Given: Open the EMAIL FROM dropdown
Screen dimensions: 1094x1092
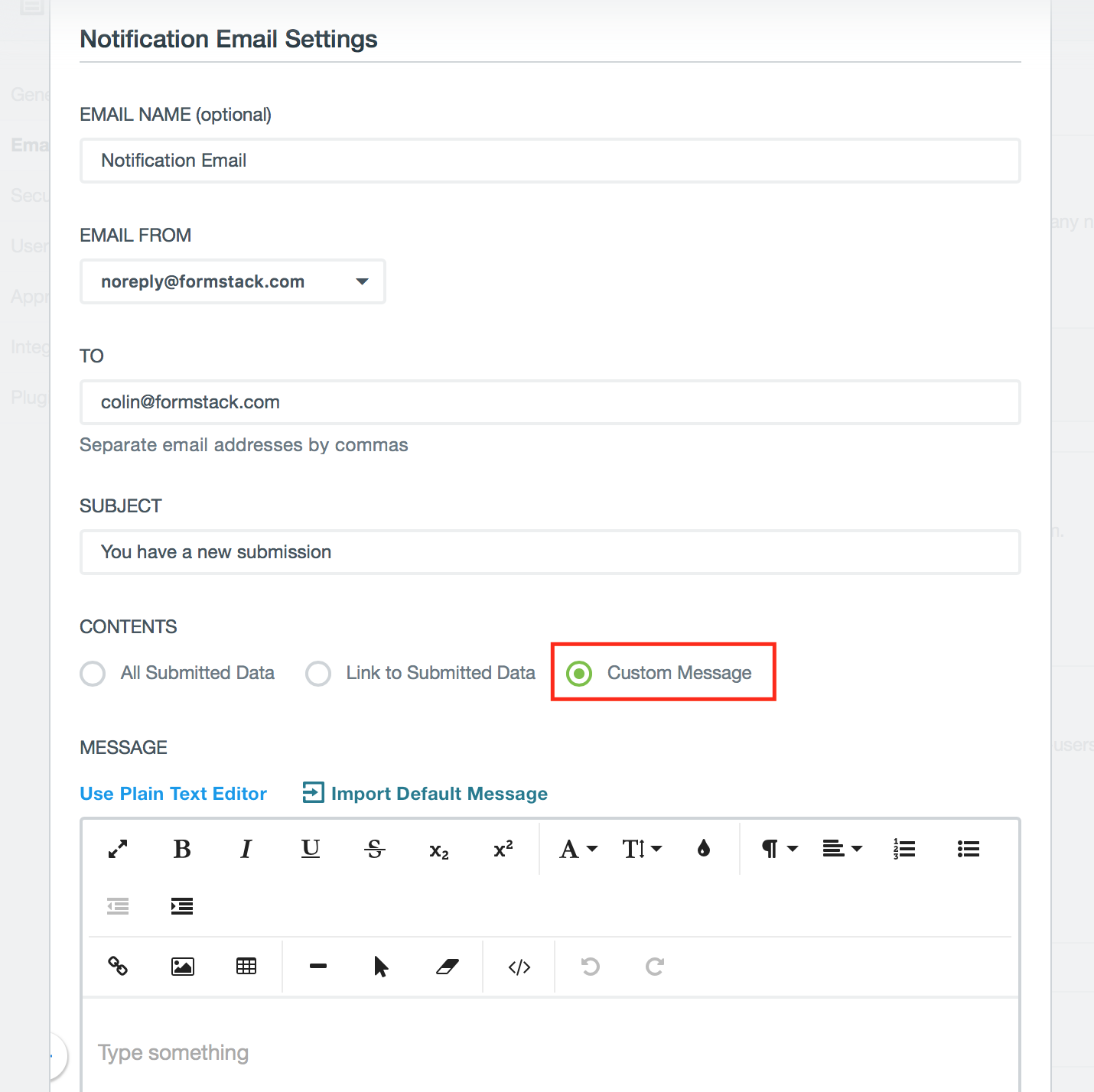Looking at the screenshot, I should point(361,281).
